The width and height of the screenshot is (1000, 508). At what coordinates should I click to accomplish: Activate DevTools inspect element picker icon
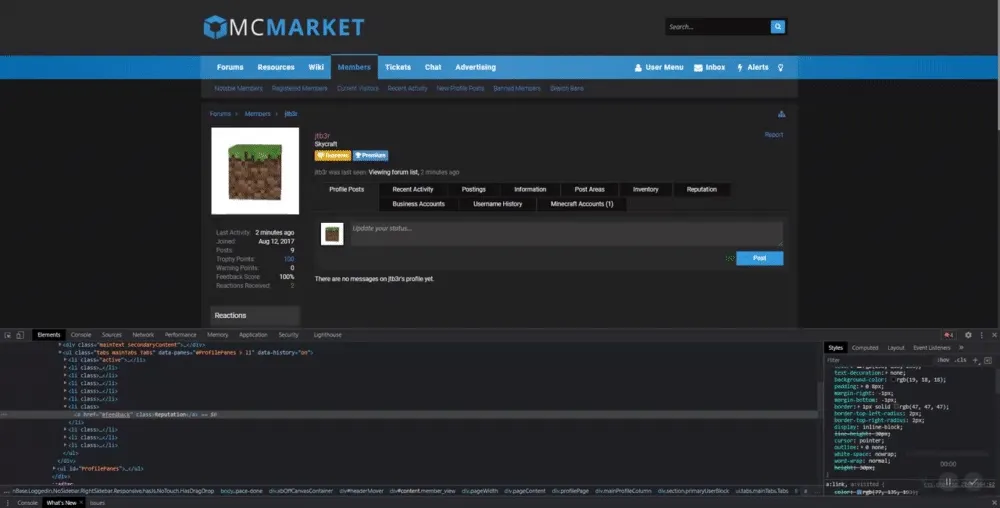click(8, 335)
